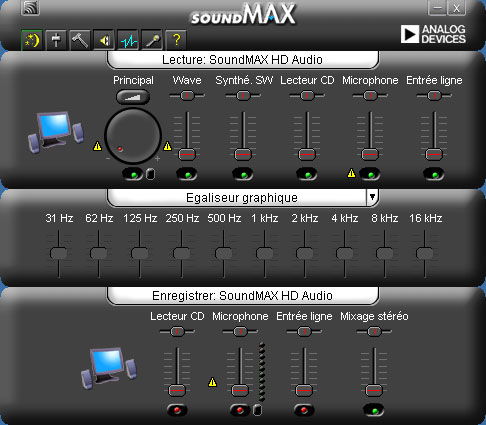Screen dimensions: 486x425
Task: Click the small advanced button beside Principal mute
Action: pos(151,174)
